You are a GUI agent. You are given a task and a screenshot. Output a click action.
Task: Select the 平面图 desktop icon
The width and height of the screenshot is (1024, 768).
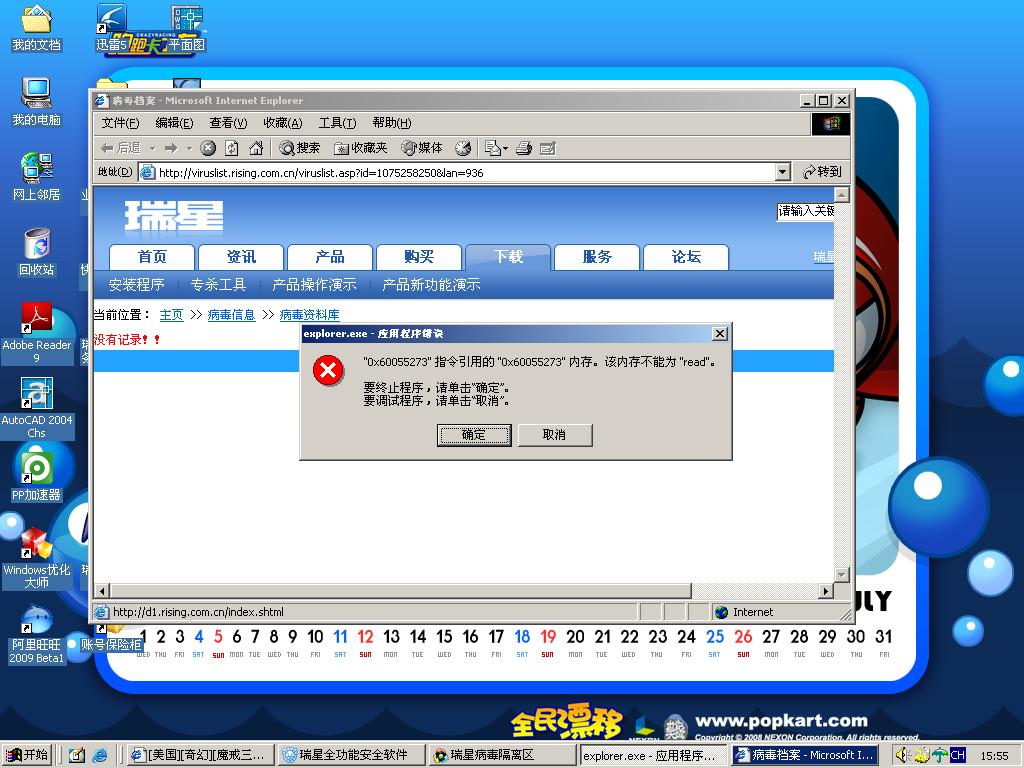tap(187, 29)
